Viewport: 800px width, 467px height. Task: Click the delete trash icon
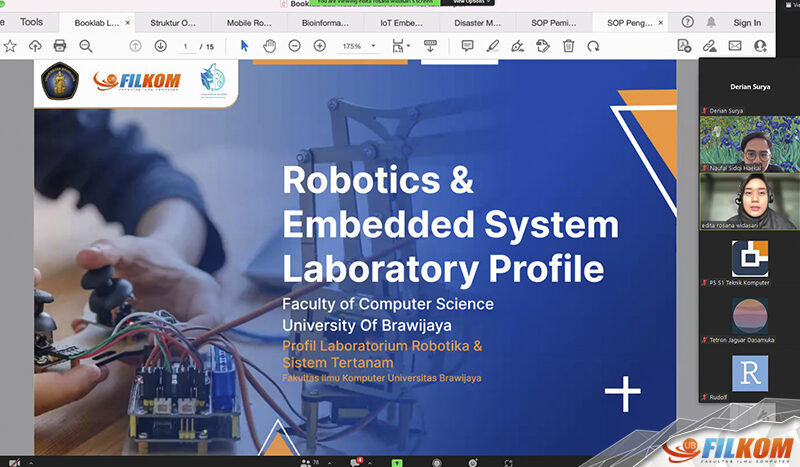click(568, 46)
